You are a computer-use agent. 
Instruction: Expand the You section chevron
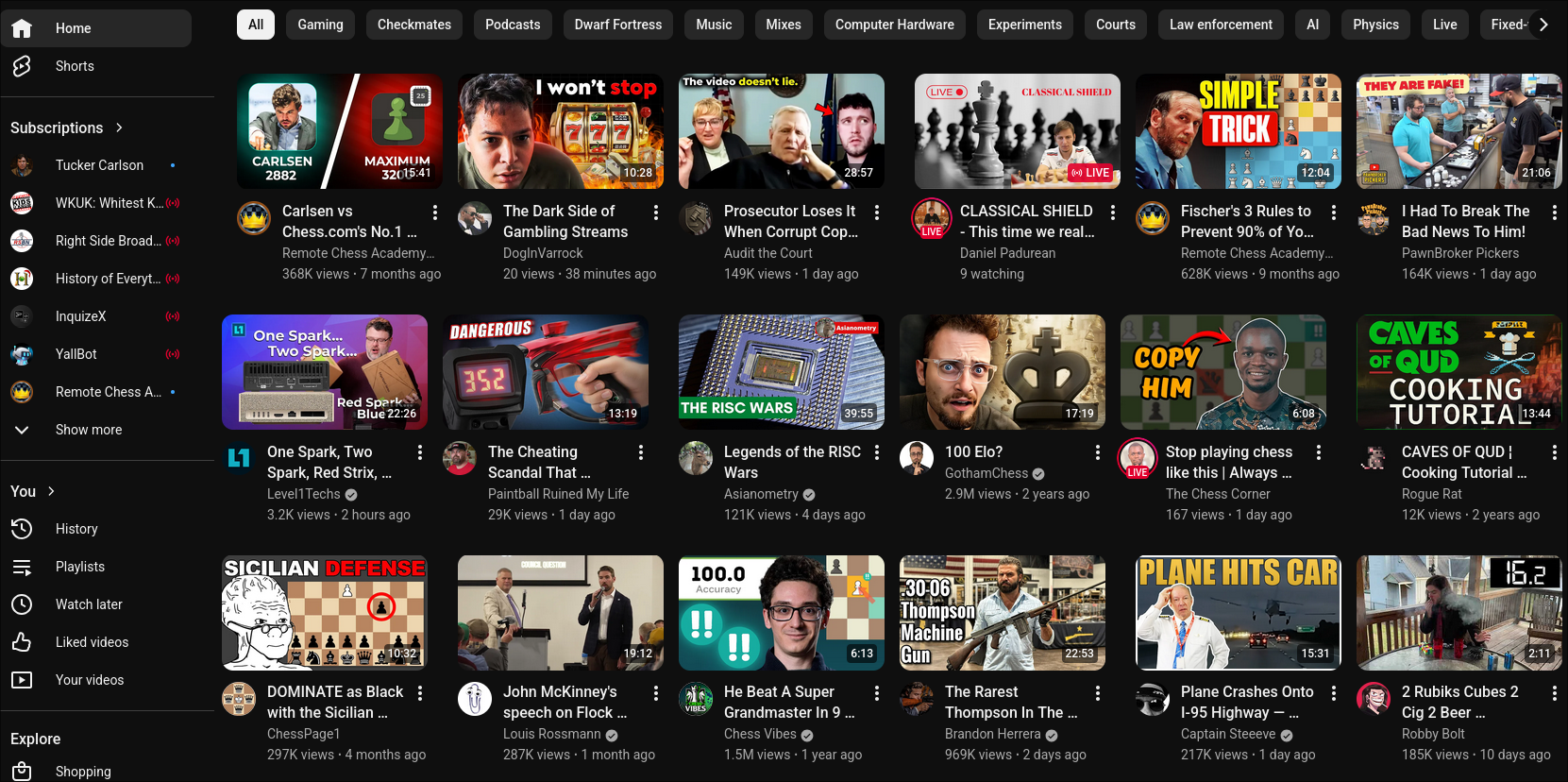tap(51, 491)
